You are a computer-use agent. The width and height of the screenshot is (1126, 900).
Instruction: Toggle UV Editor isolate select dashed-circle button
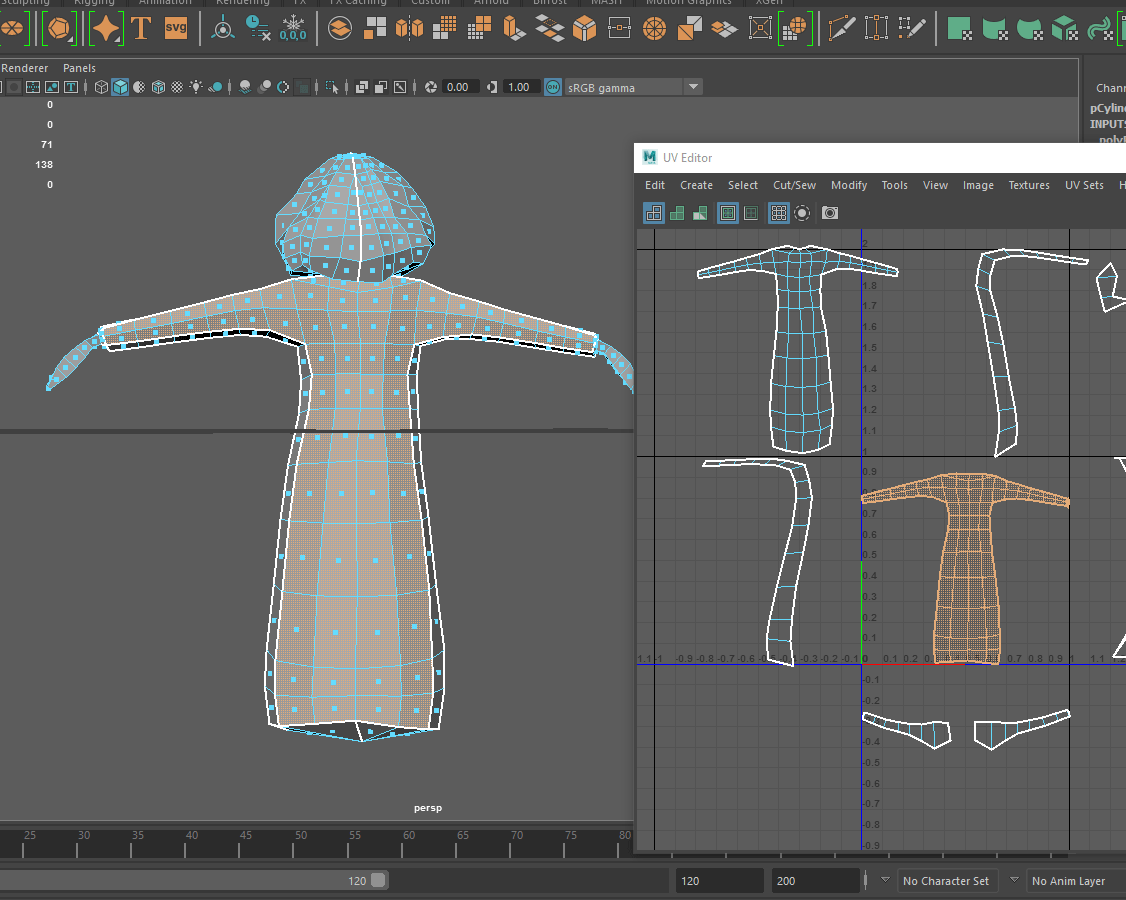click(802, 213)
